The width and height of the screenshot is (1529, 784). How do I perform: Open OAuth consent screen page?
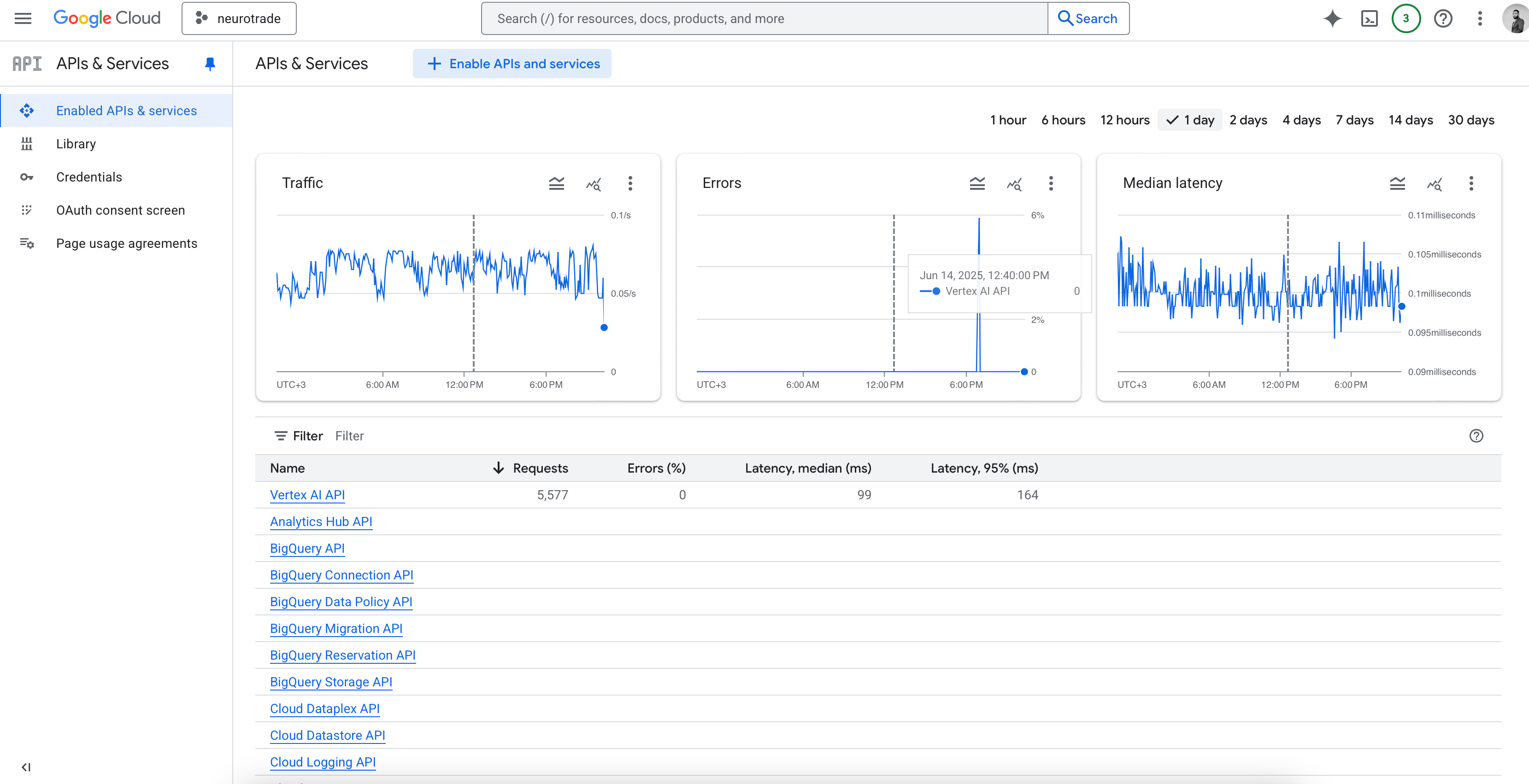[x=120, y=210]
